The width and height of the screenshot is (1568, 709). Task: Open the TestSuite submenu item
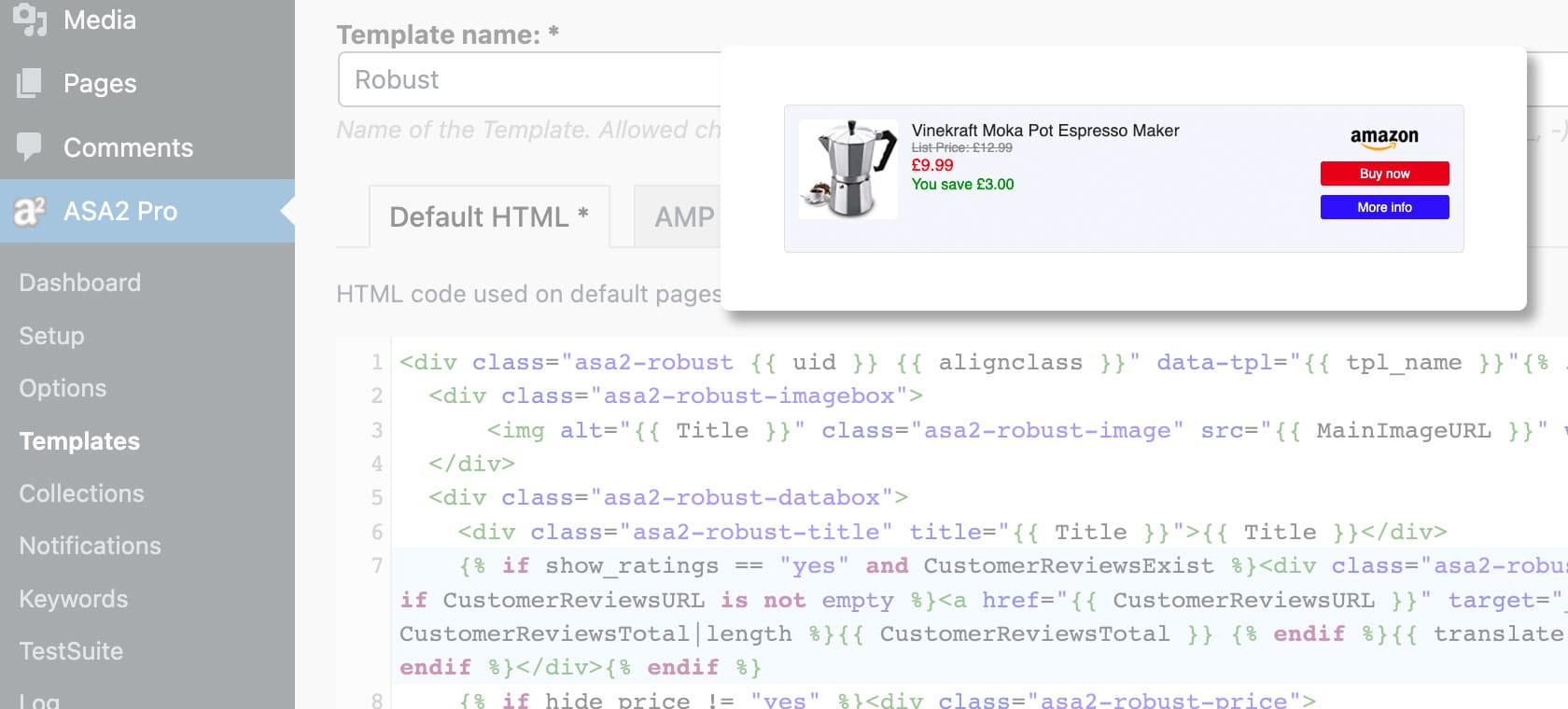[71, 651]
